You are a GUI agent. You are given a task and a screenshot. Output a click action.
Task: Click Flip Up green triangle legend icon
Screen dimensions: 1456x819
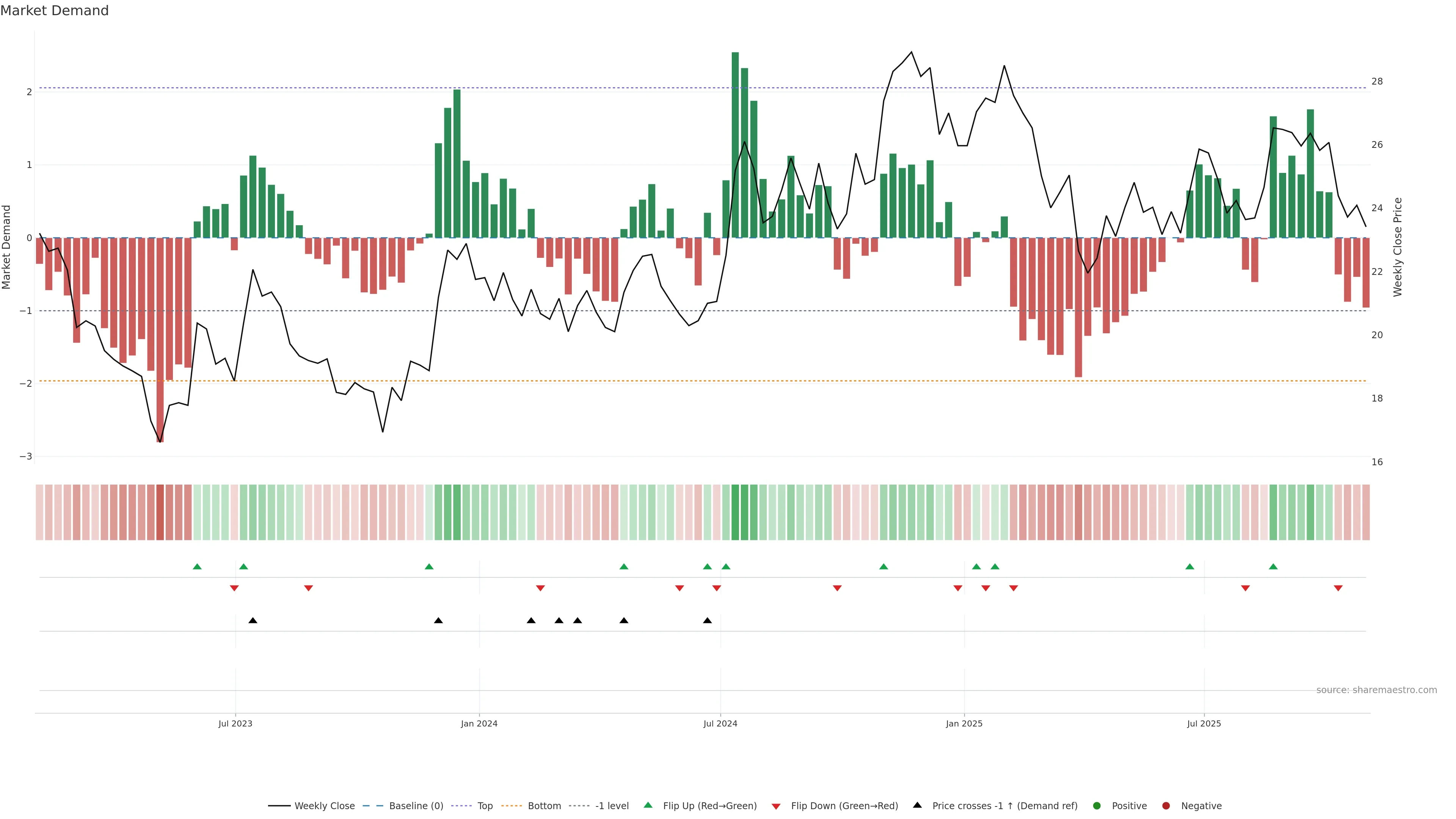pyautogui.click(x=648, y=805)
